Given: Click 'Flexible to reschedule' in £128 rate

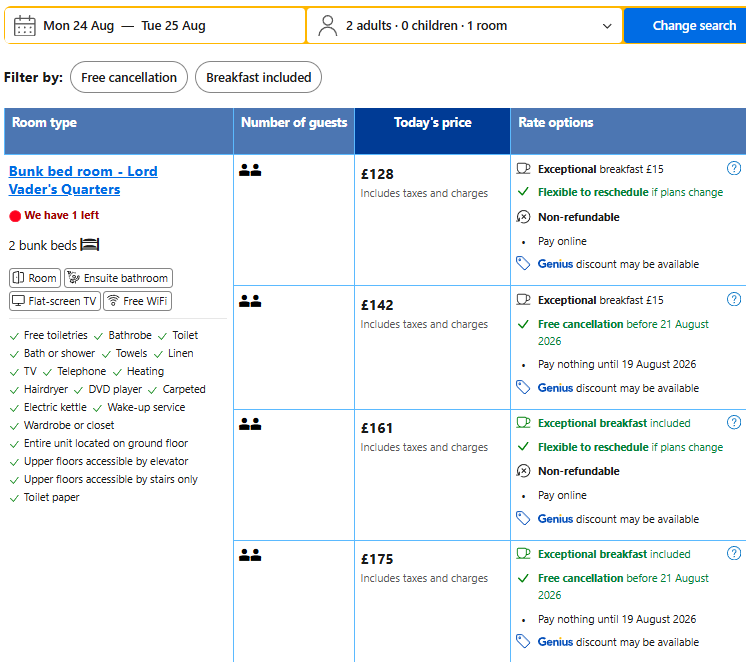Looking at the screenshot, I should pos(593,192).
